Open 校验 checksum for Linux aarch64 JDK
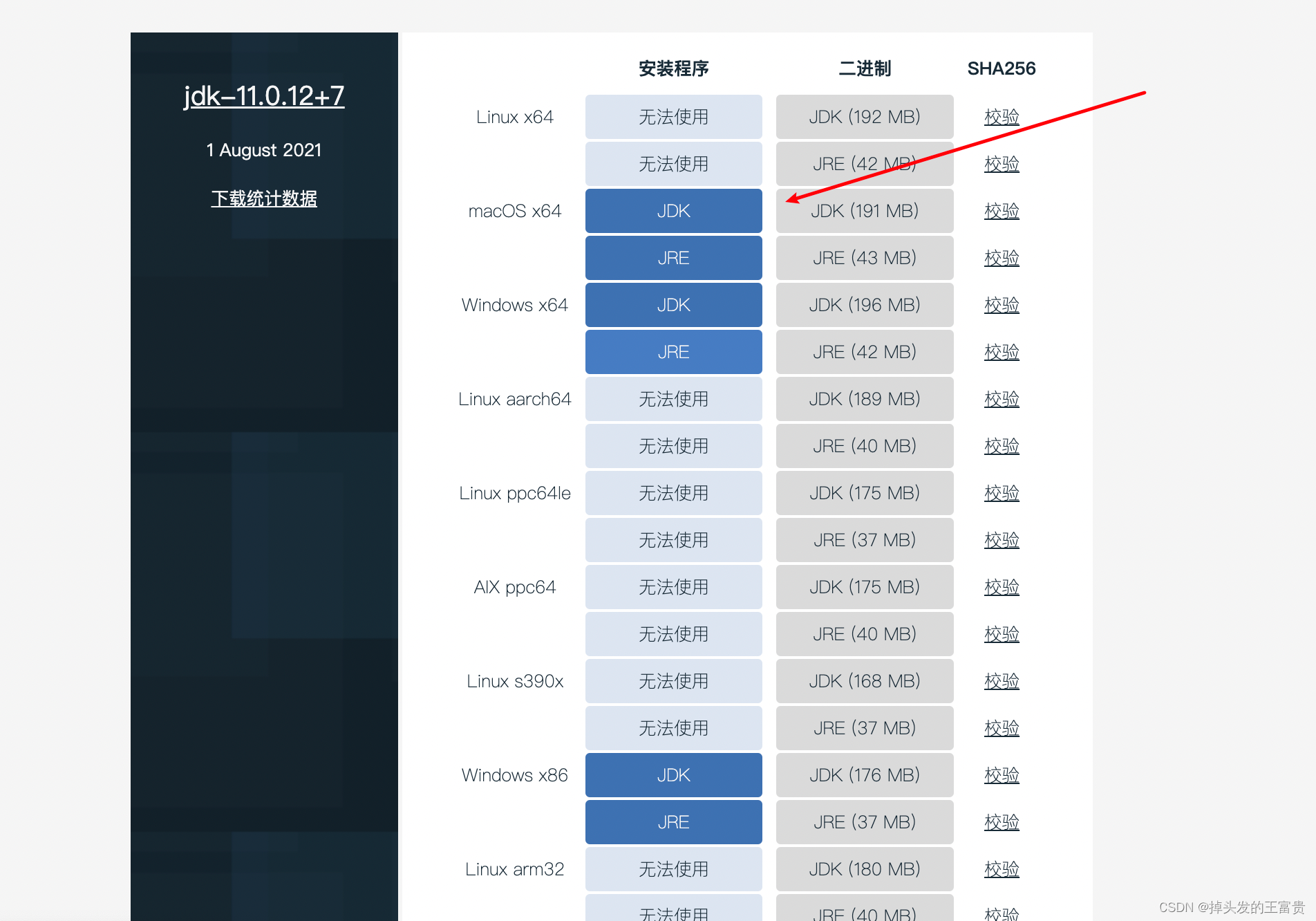1316x921 pixels. click(1002, 399)
